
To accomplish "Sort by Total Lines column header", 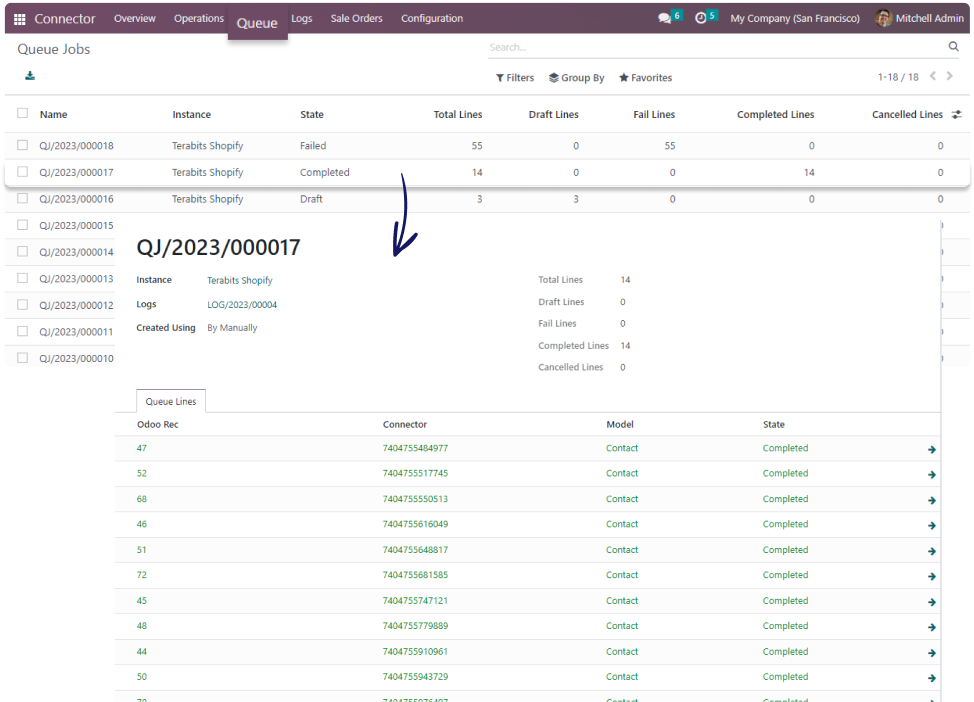I will click(x=458, y=114).
